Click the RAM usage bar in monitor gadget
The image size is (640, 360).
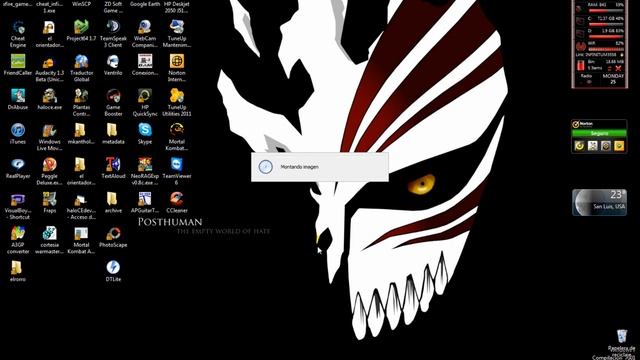coord(606,10)
